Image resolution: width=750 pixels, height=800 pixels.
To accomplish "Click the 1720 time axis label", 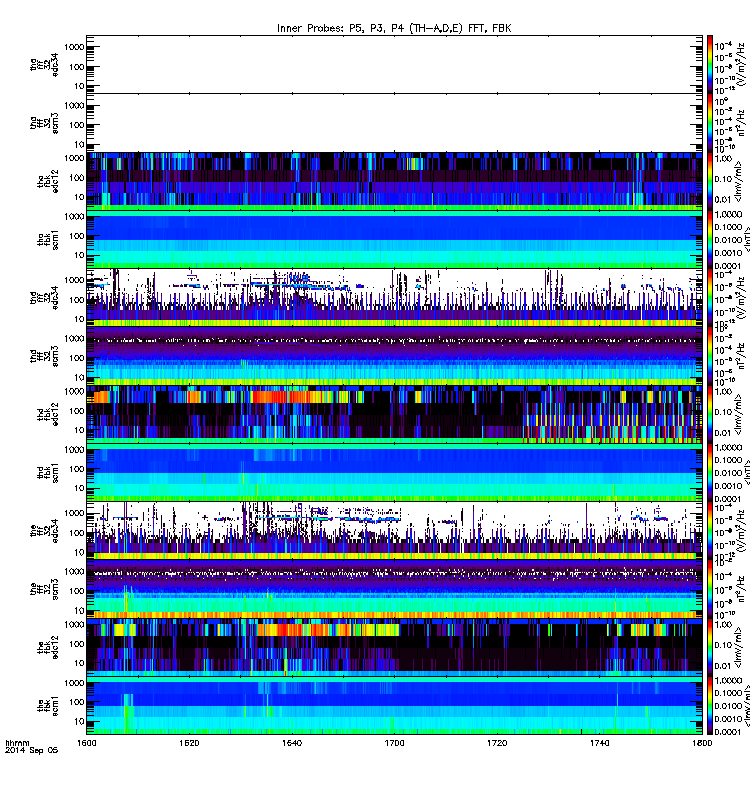I will 497,743.
